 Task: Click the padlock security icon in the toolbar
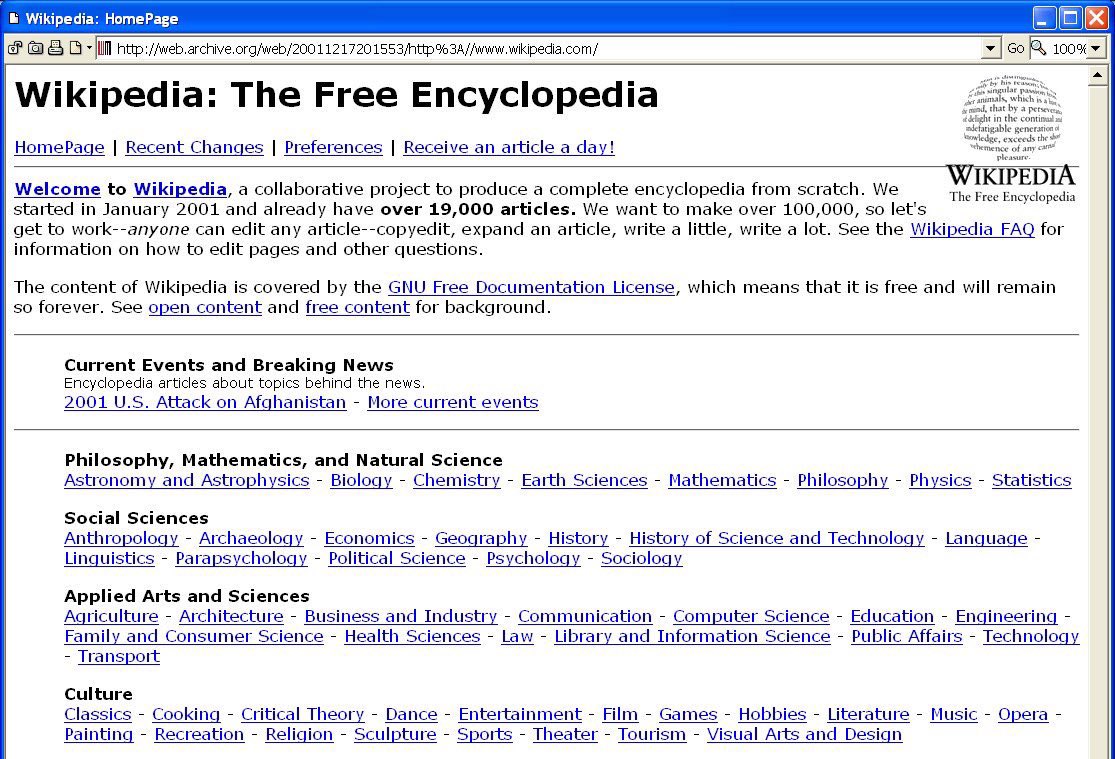[x=15, y=48]
